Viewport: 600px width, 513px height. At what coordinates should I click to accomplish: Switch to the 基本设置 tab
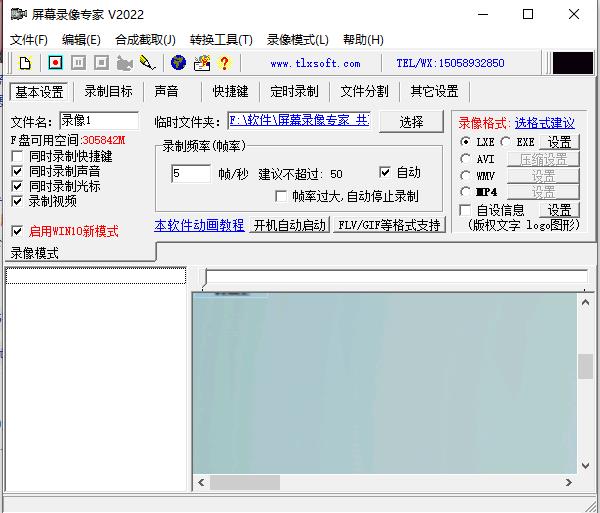click(x=39, y=92)
